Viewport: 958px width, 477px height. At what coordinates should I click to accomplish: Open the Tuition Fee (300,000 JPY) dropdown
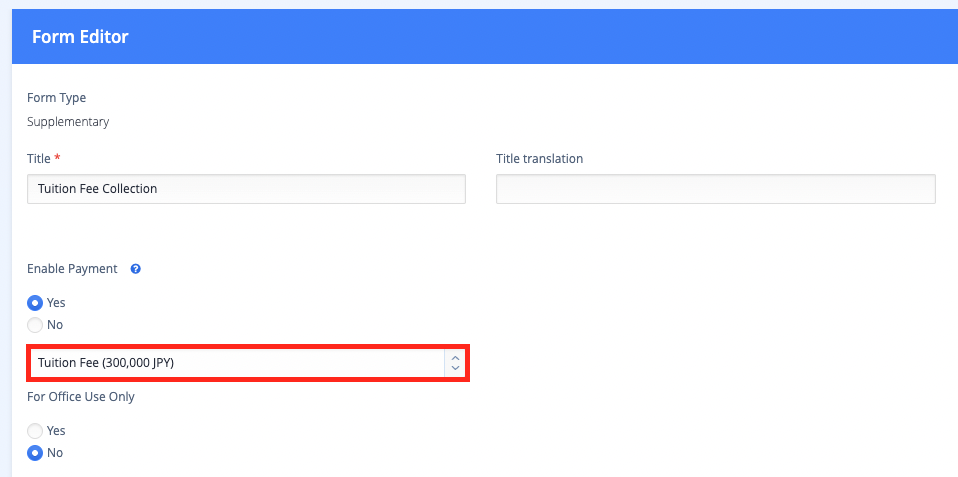pyautogui.click(x=247, y=363)
